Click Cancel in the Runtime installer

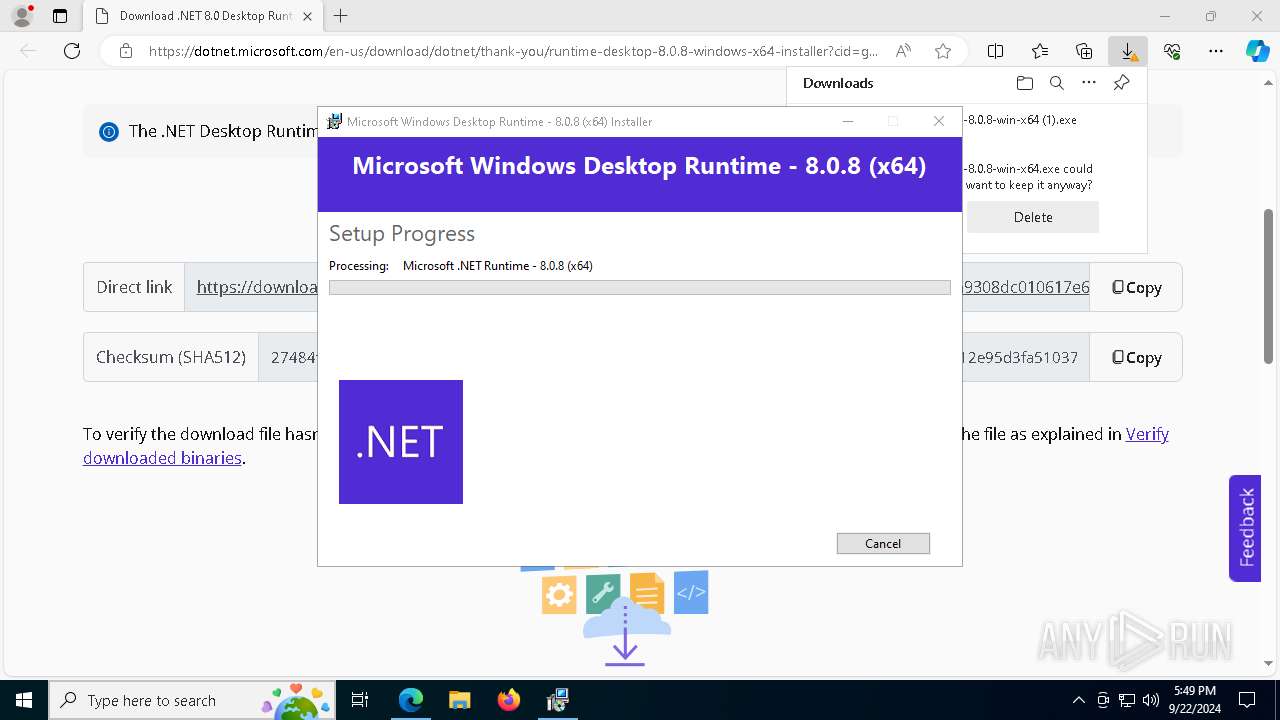pos(883,543)
